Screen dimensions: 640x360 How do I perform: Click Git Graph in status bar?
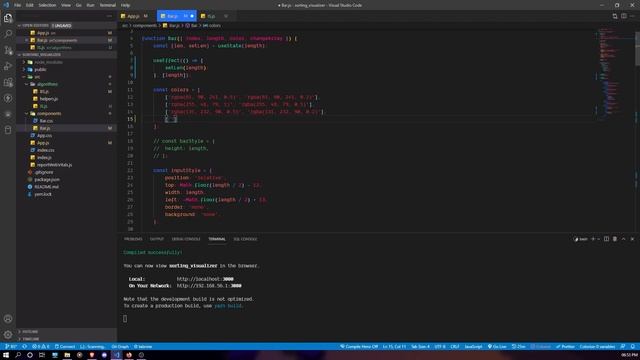click(x=120, y=347)
